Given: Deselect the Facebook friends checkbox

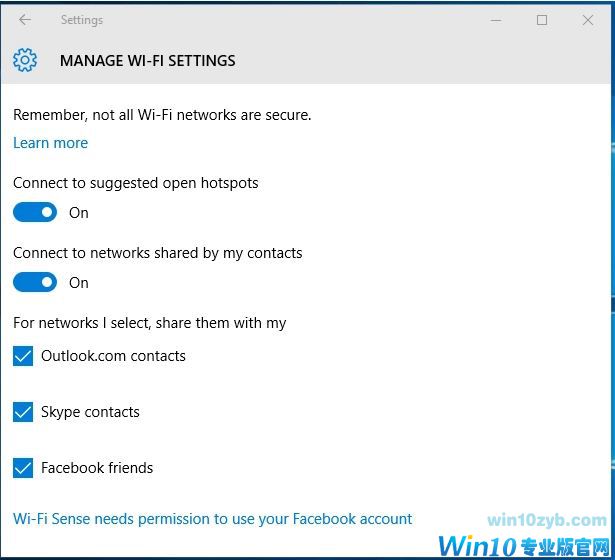Looking at the screenshot, I should (23, 468).
